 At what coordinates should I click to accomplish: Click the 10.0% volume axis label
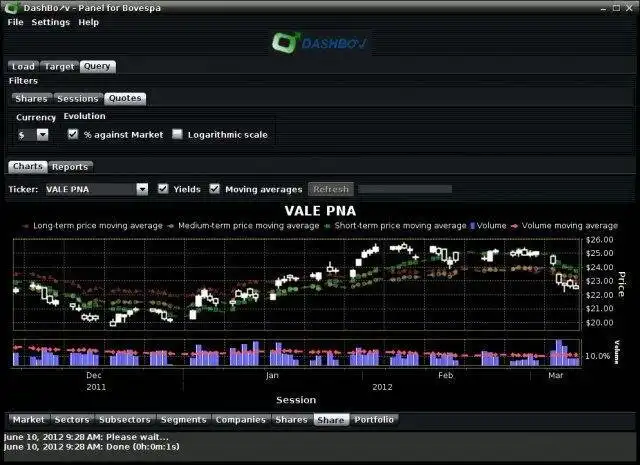pyautogui.click(x=597, y=356)
